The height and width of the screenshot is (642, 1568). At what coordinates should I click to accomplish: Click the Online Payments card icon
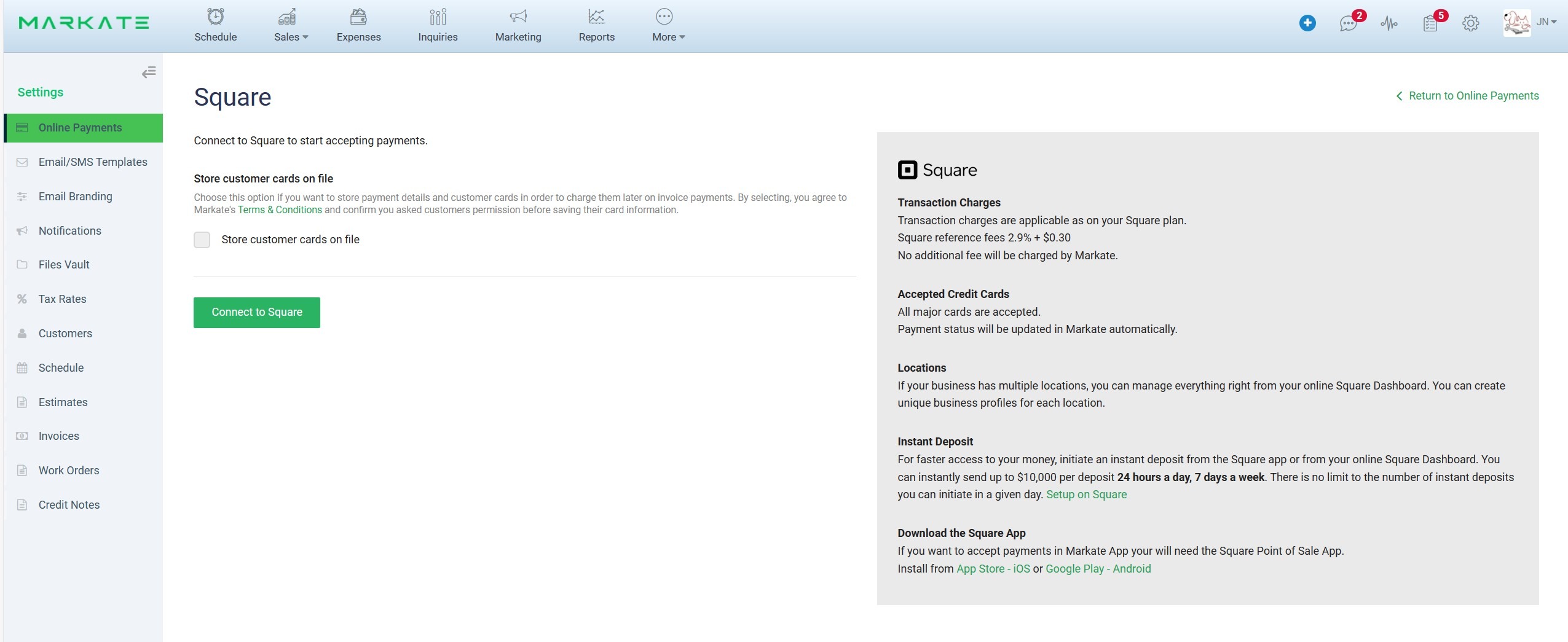pyautogui.click(x=22, y=128)
